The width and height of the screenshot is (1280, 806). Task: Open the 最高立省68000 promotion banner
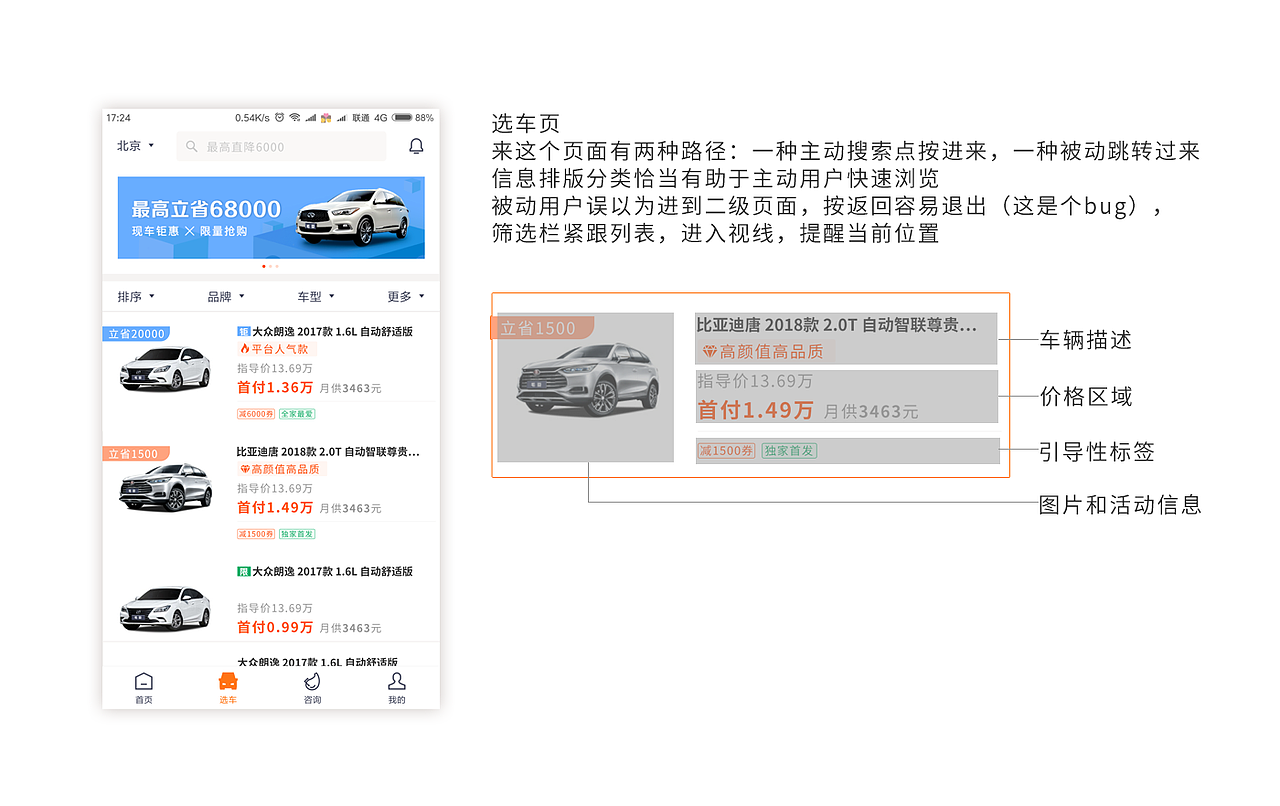click(271, 217)
